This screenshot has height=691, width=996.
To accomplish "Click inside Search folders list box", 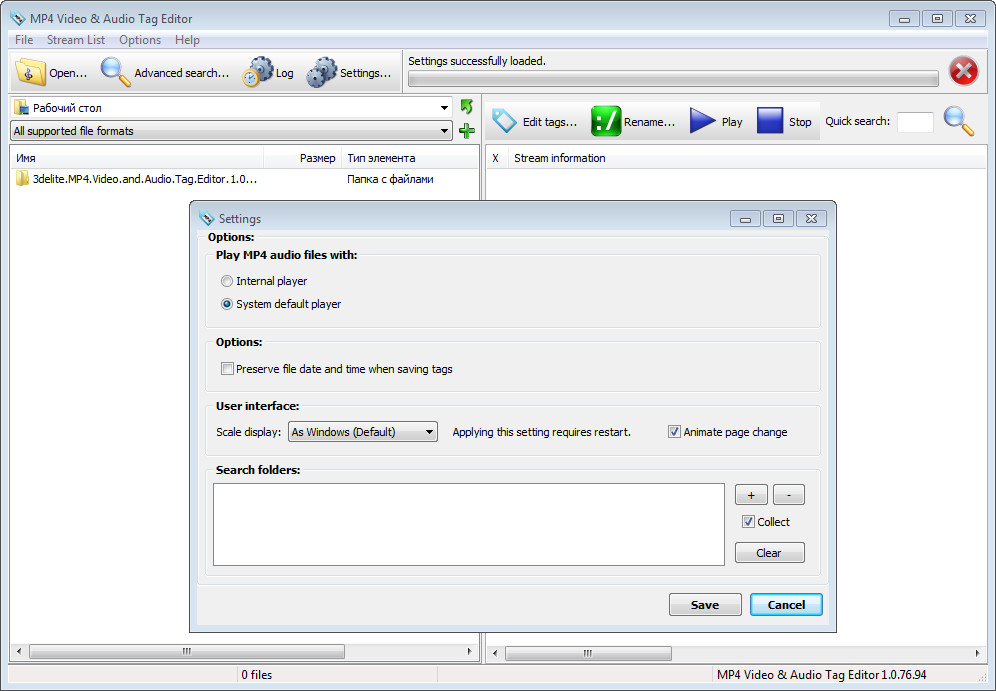I will [469, 525].
